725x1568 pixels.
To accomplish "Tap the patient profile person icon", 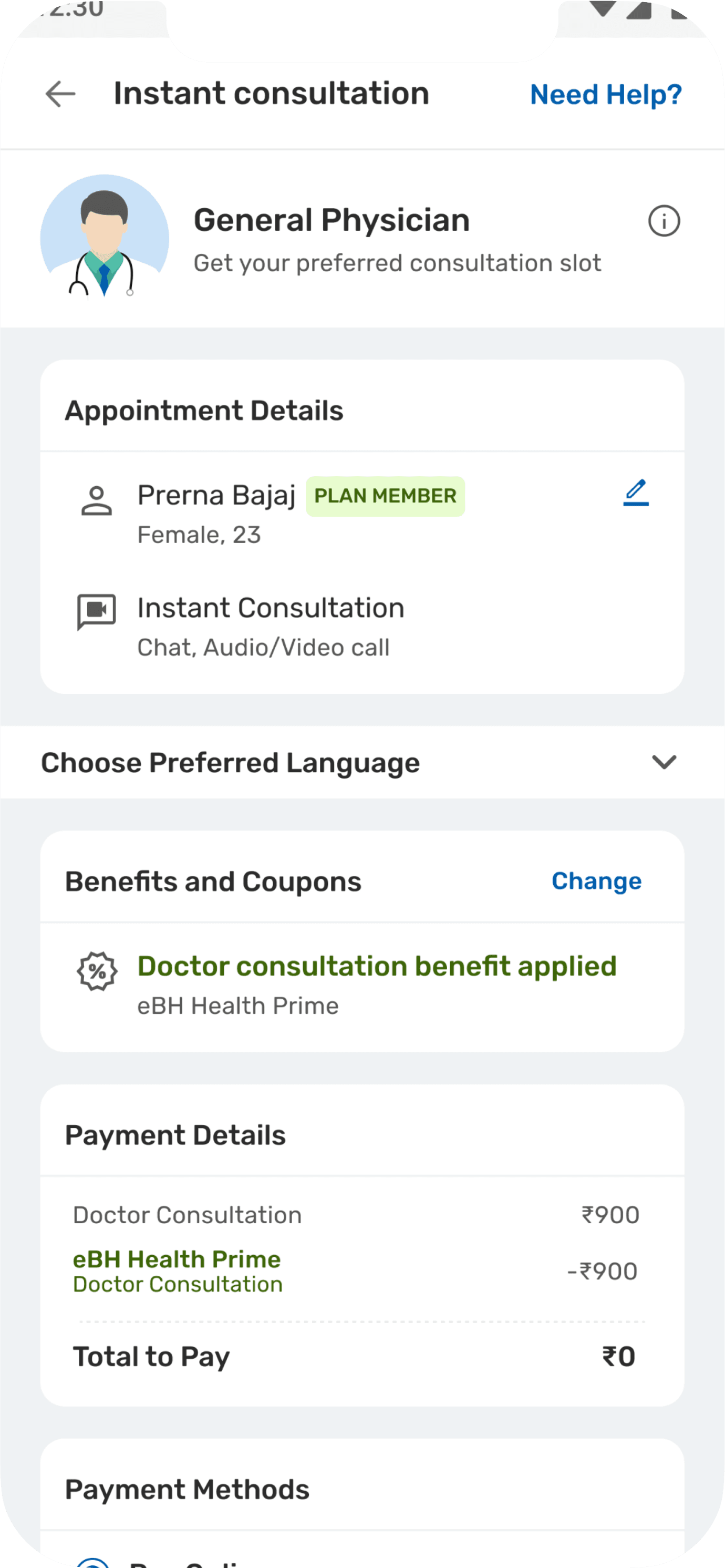I will 97,501.
